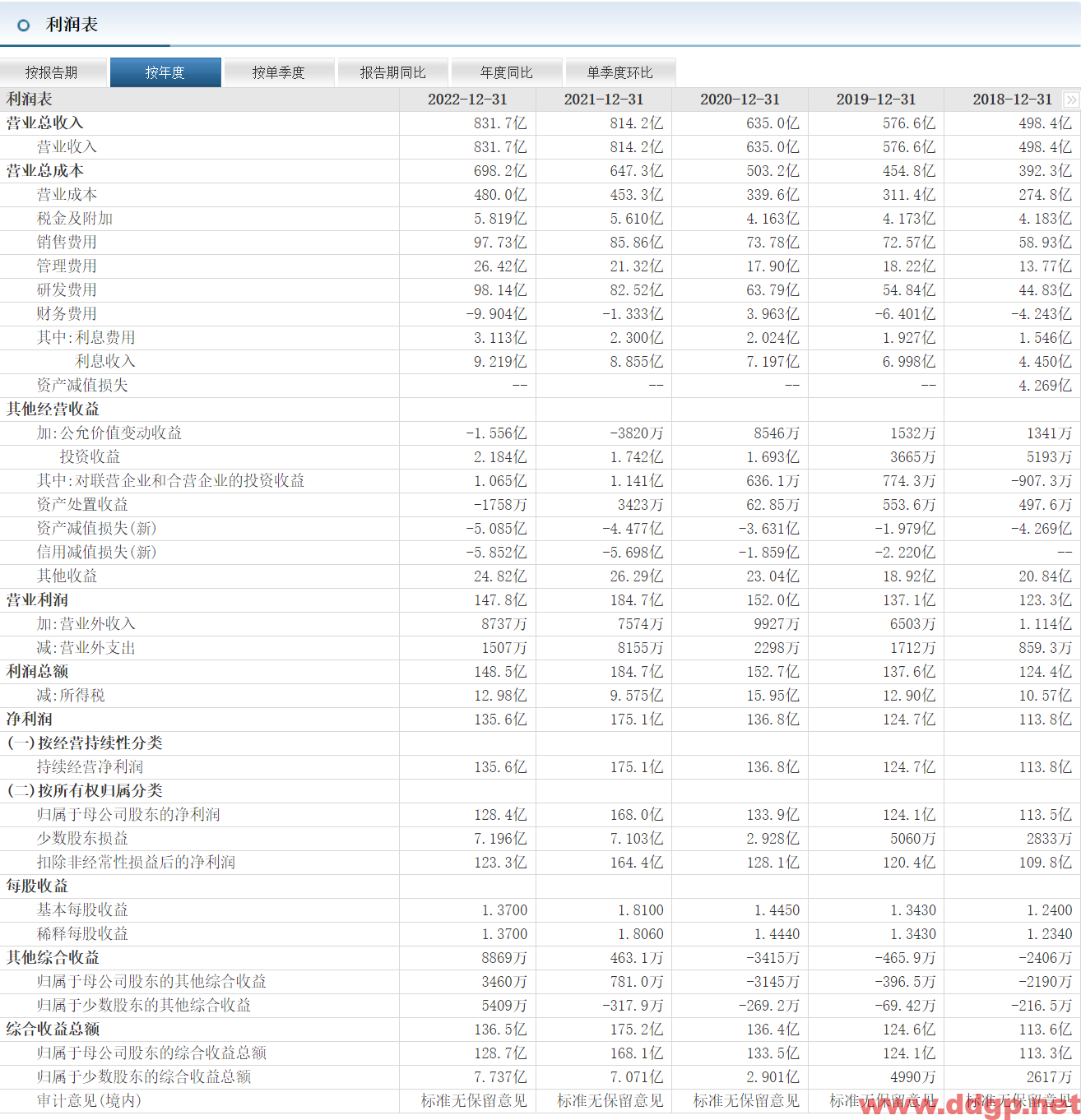
Task: Click the 资产处置收益 row label
Action: click(x=82, y=505)
